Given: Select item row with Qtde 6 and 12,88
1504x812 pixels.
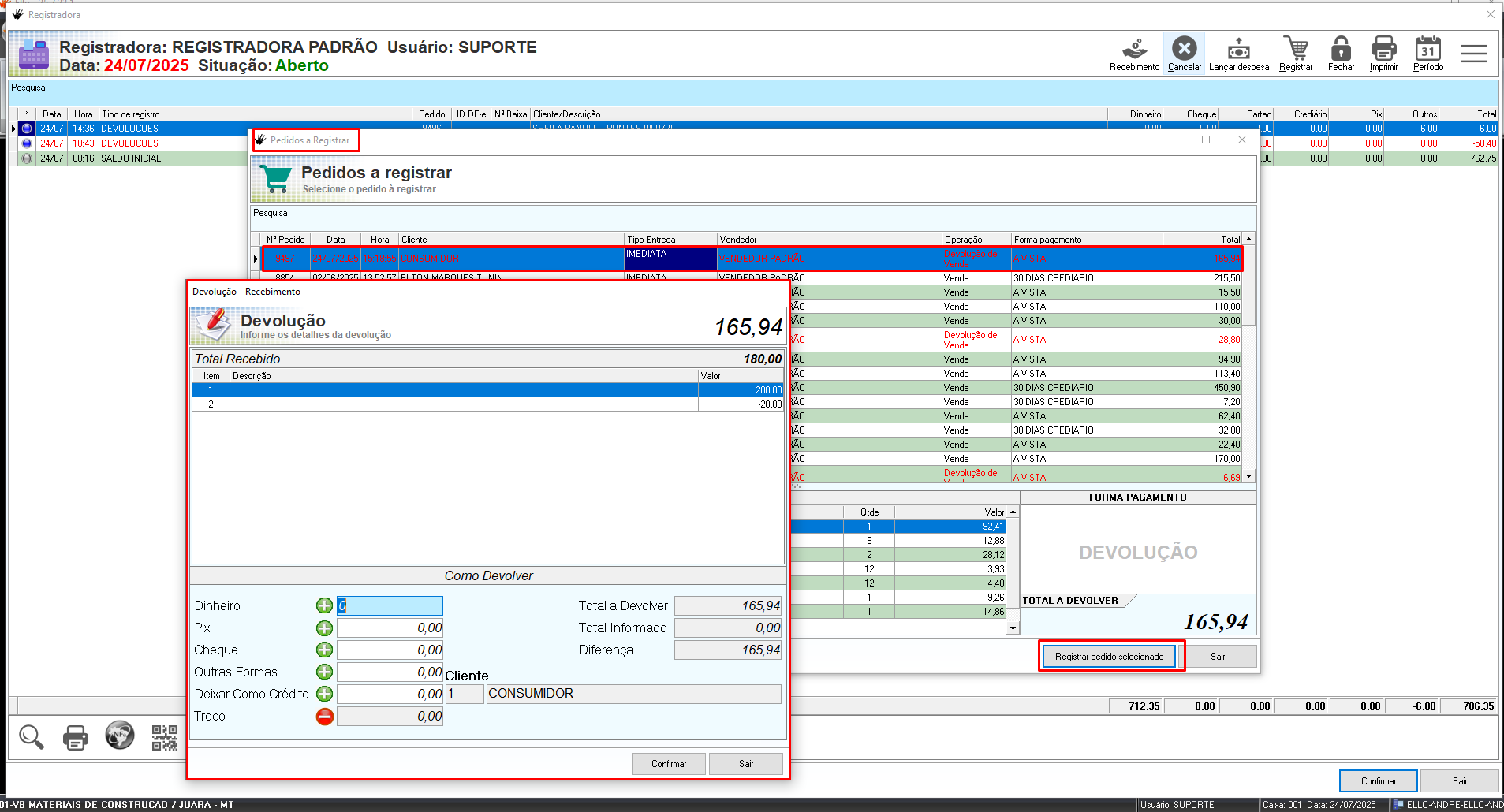Looking at the screenshot, I should 899,541.
